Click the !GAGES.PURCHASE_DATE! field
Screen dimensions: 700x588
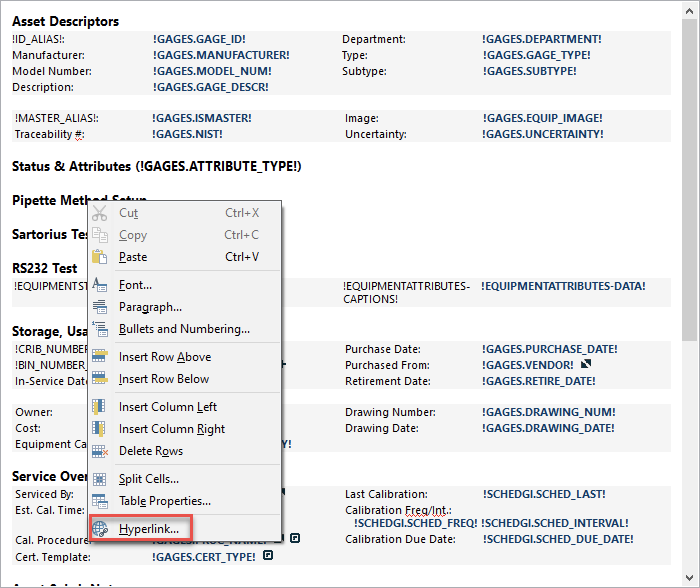549,349
